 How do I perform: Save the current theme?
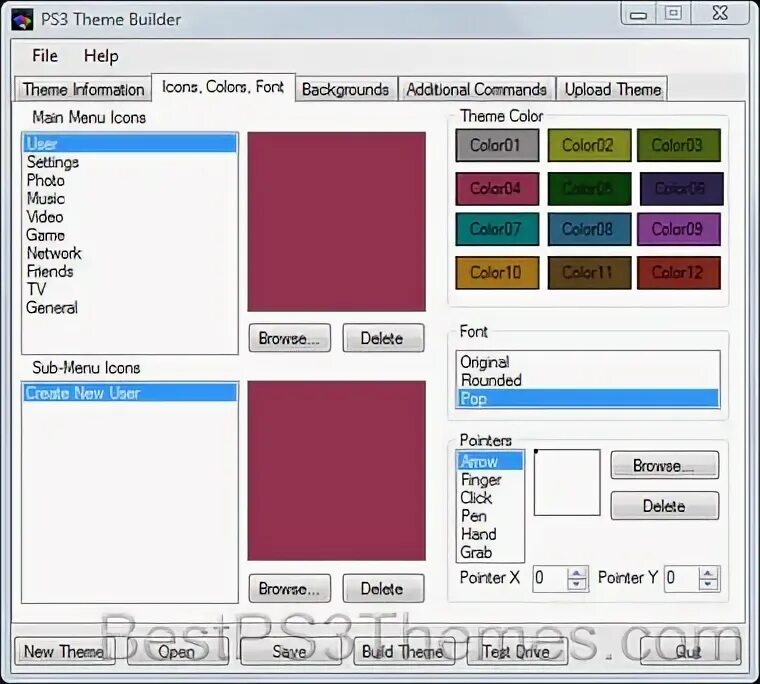290,651
